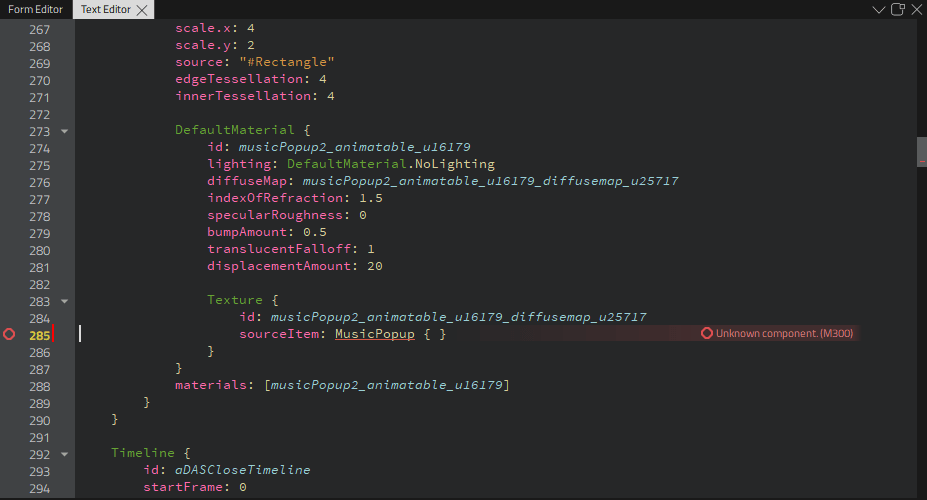Select the Text Editor tab
The height and width of the screenshot is (500, 927).
tap(104, 10)
